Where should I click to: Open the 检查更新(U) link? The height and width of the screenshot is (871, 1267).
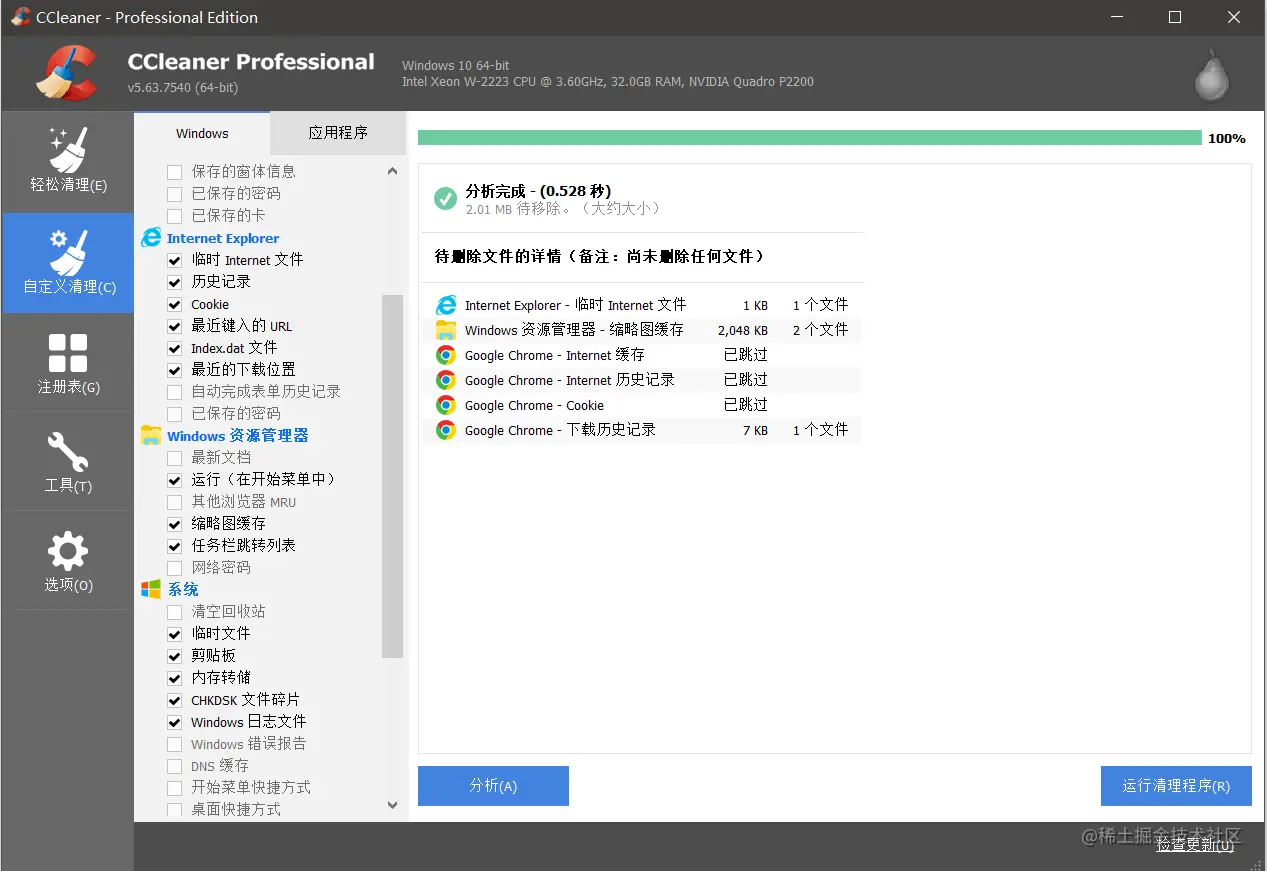tap(1195, 845)
